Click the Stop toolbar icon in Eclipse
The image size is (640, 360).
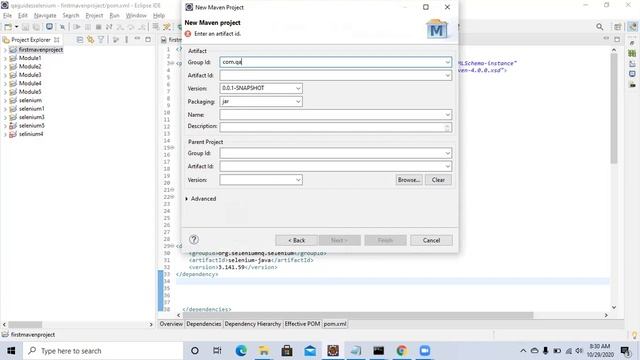coord(98,27)
